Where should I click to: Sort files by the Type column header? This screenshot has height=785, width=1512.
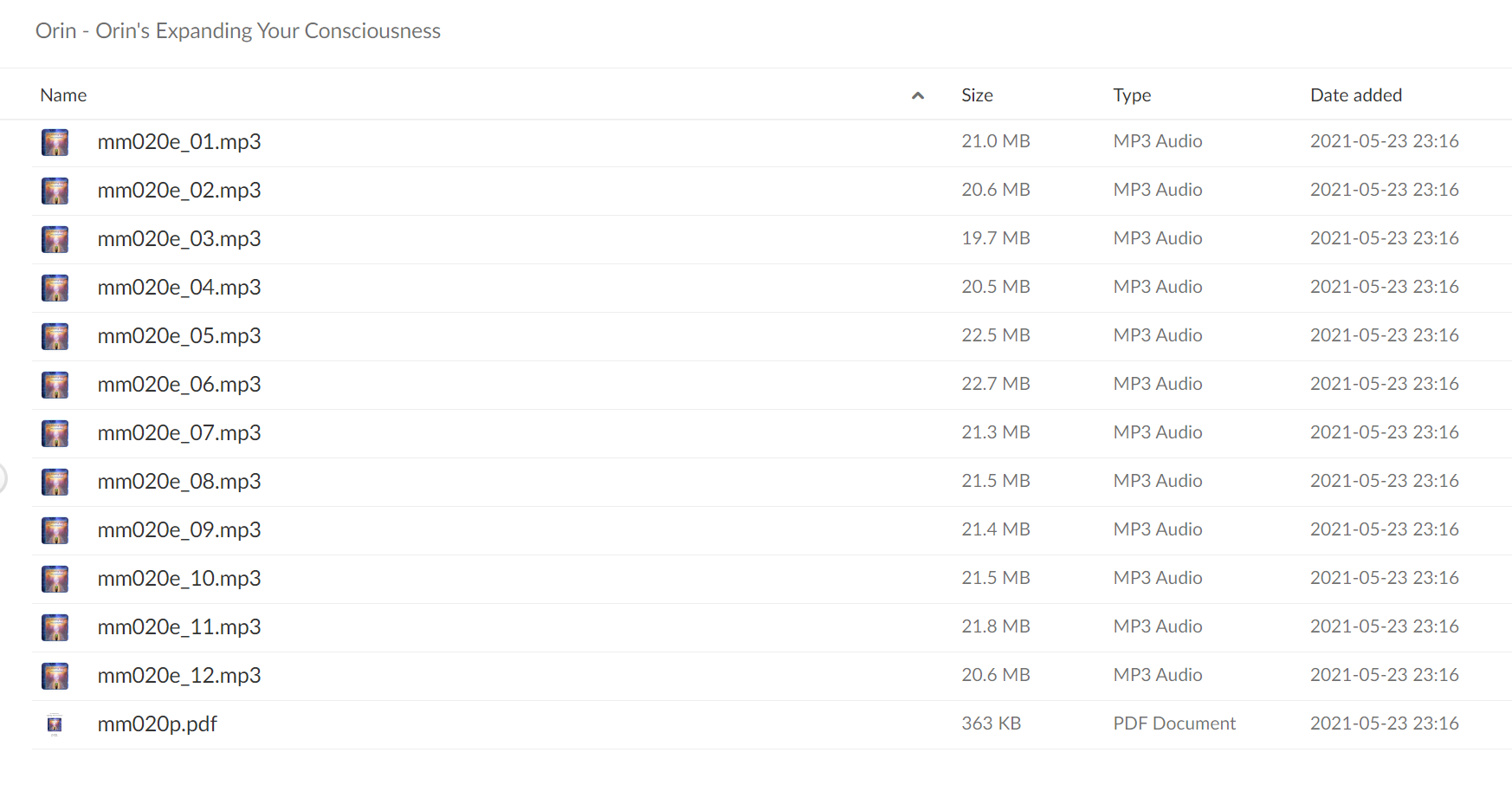click(1132, 95)
